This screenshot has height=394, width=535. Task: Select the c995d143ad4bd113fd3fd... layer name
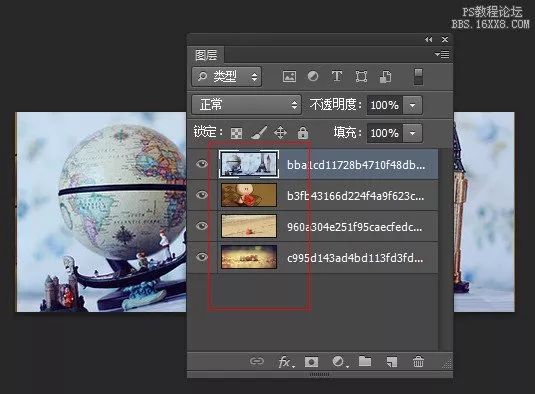pyautogui.click(x=355, y=258)
